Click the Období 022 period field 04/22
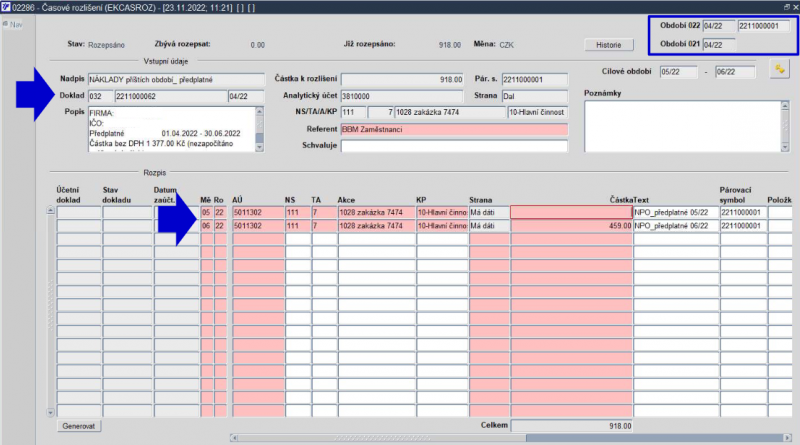This screenshot has width=800, height=445. point(719,26)
